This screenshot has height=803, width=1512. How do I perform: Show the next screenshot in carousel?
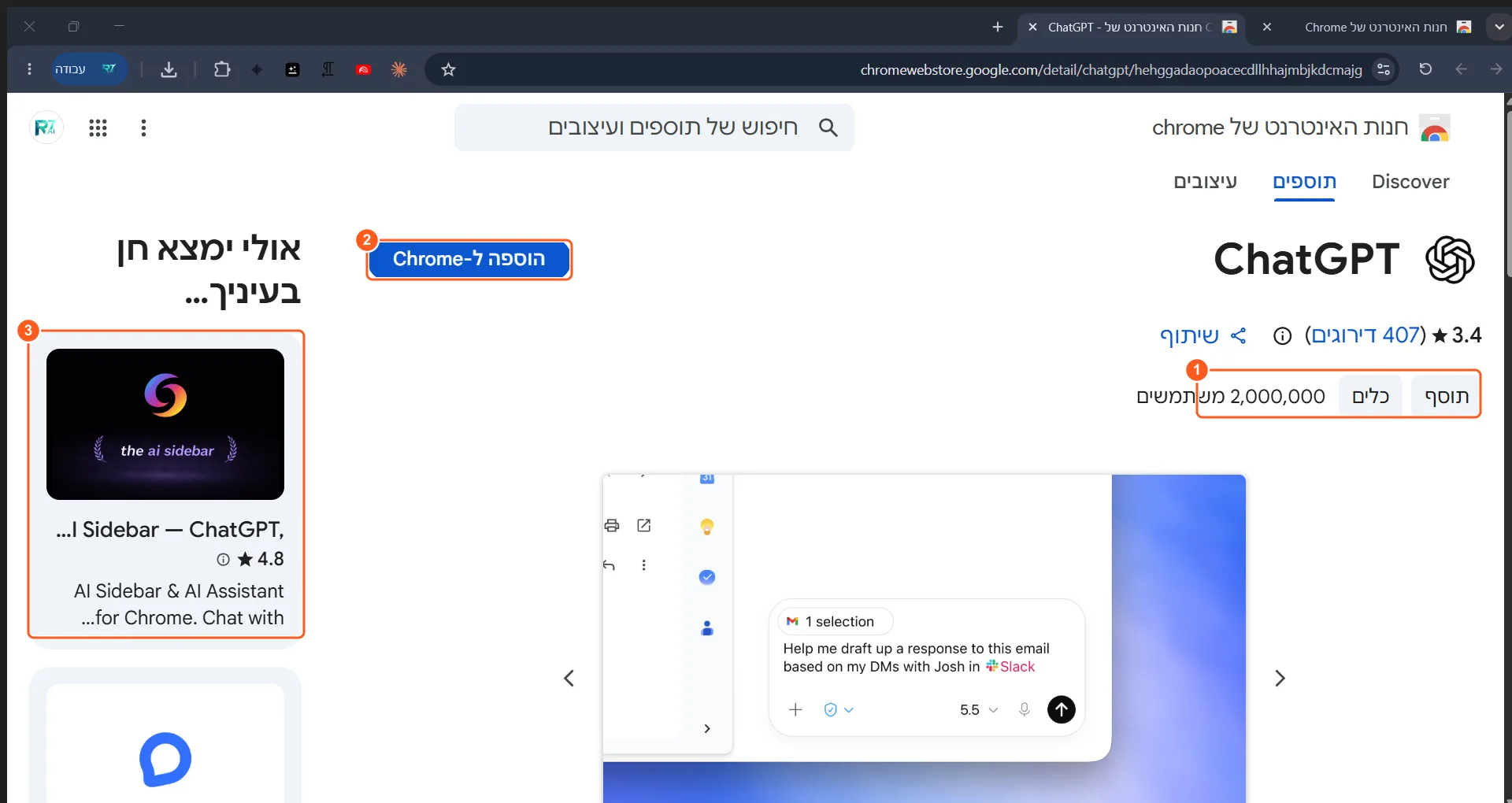1280,679
